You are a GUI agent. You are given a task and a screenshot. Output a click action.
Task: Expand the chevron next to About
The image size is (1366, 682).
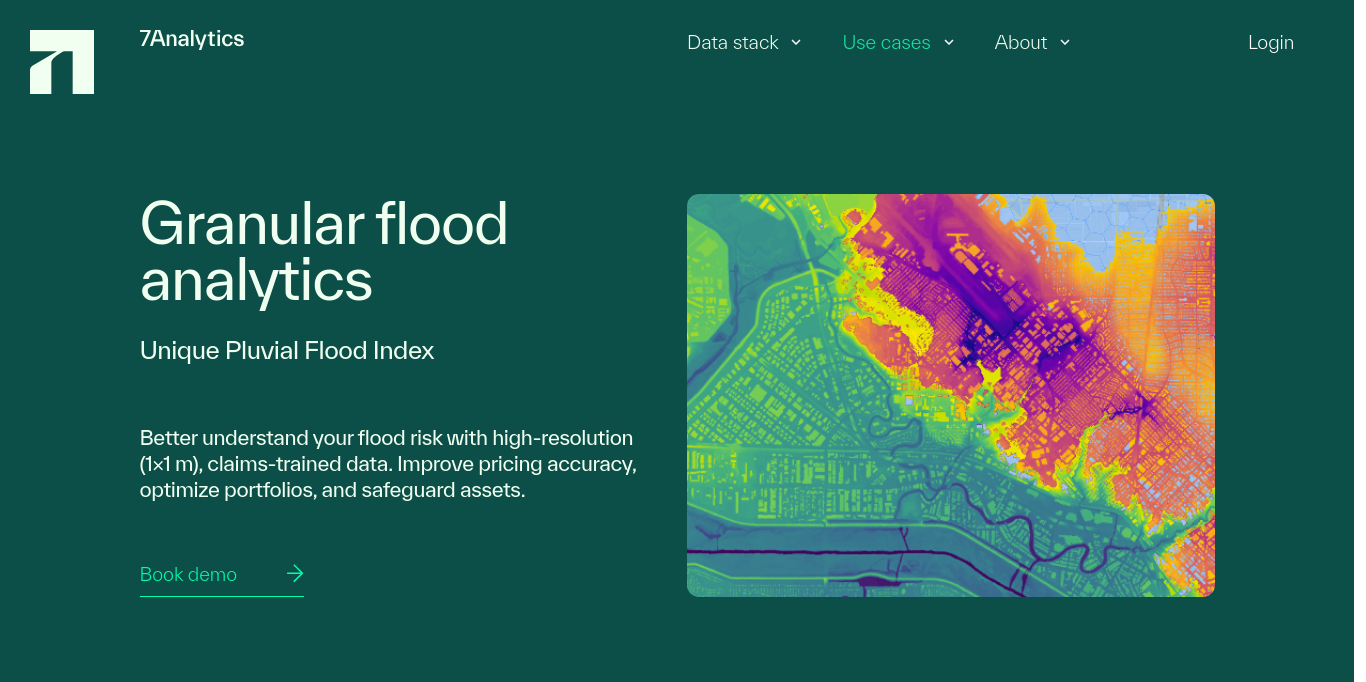(x=1065, y=42)
